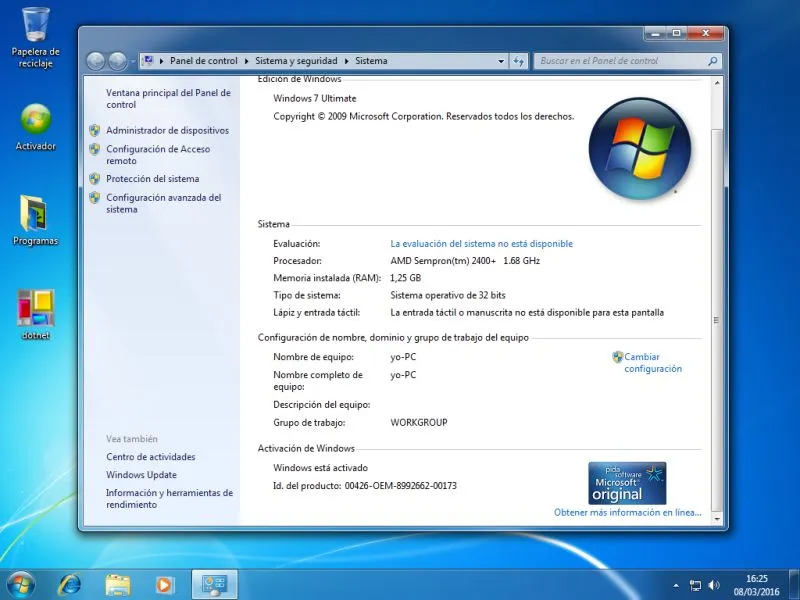Select the Activador desktop icon
The image size is (800, 600).
tap(35, 127)
